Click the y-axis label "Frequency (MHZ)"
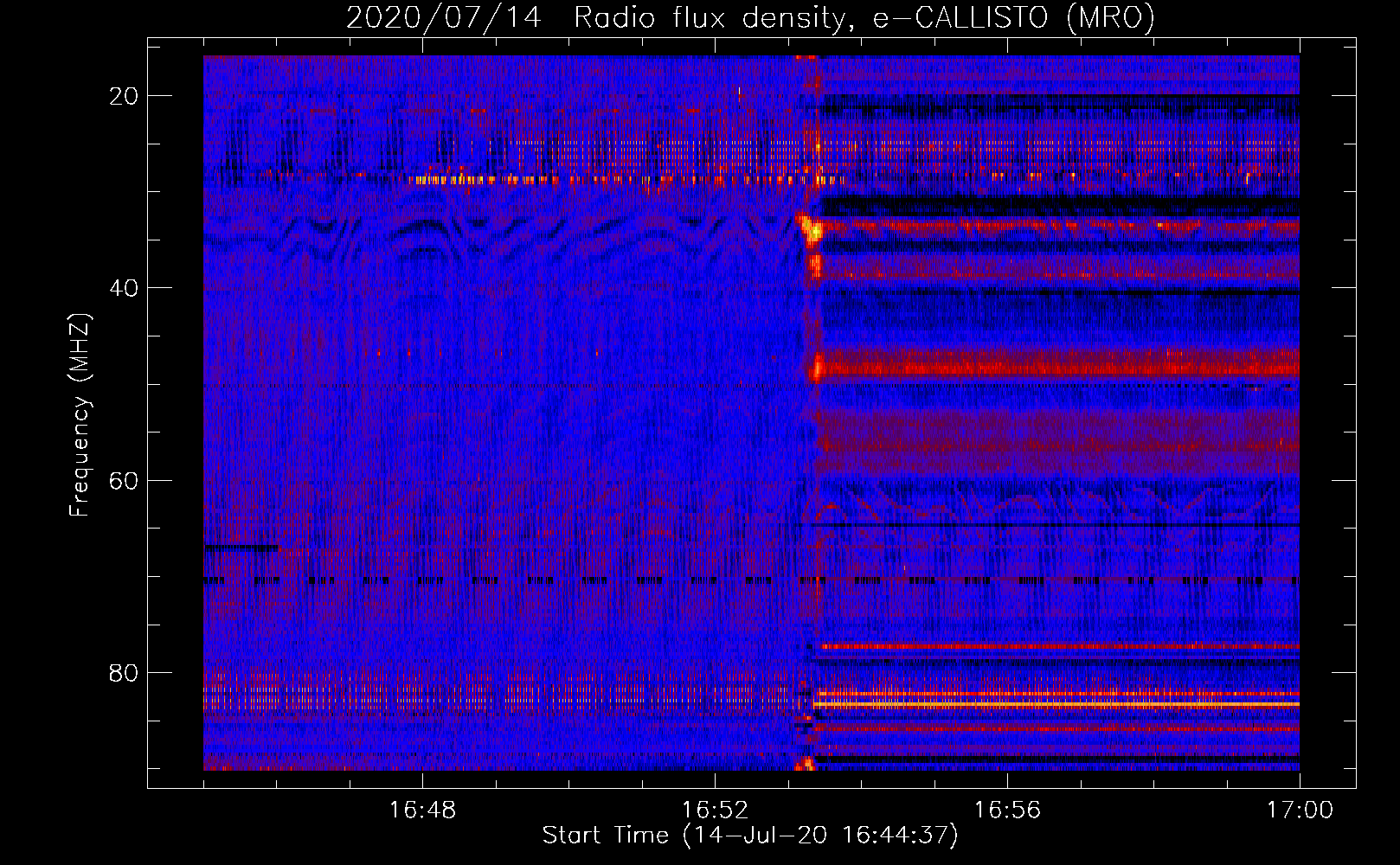1400x865 pixels. (80, 415)
